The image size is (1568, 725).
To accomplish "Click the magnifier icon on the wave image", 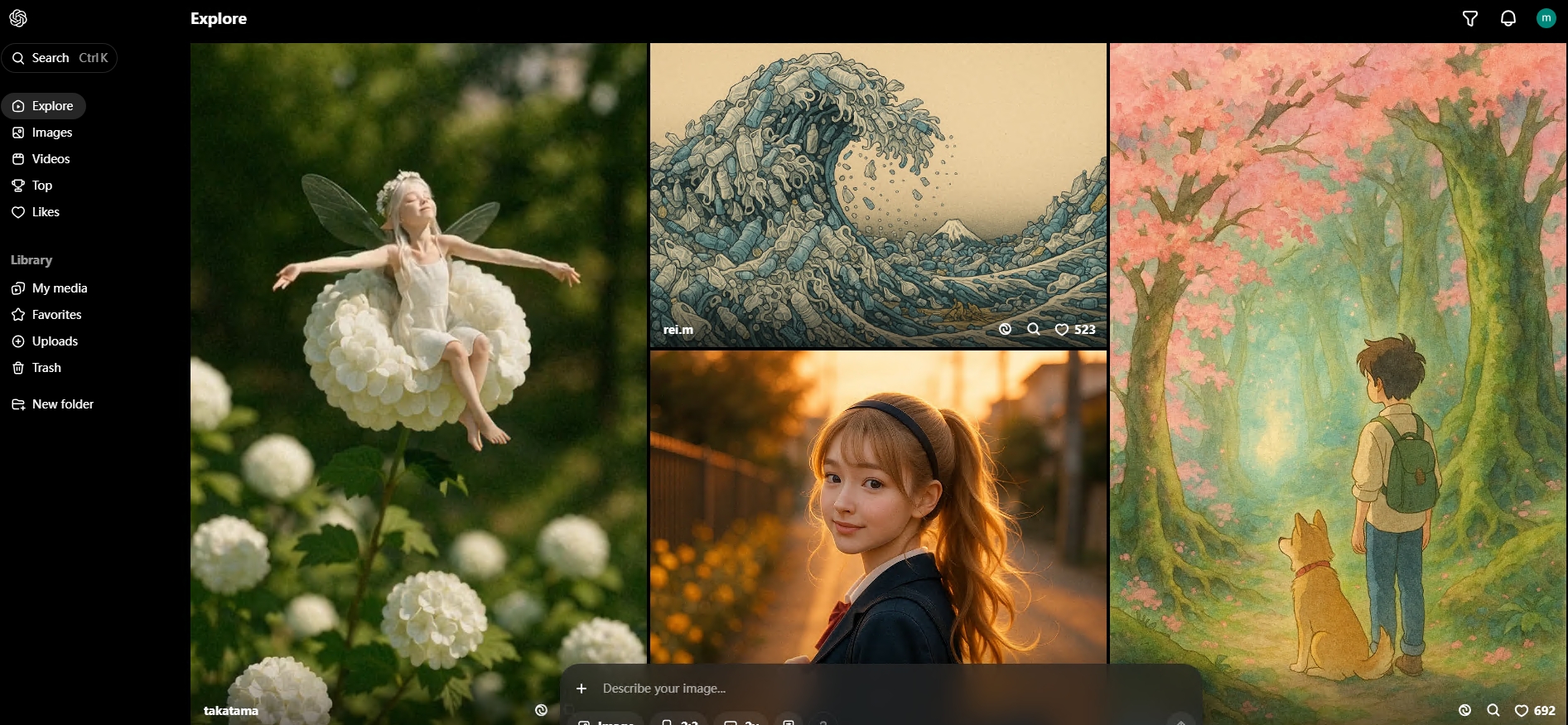I will click(1034, 329).
